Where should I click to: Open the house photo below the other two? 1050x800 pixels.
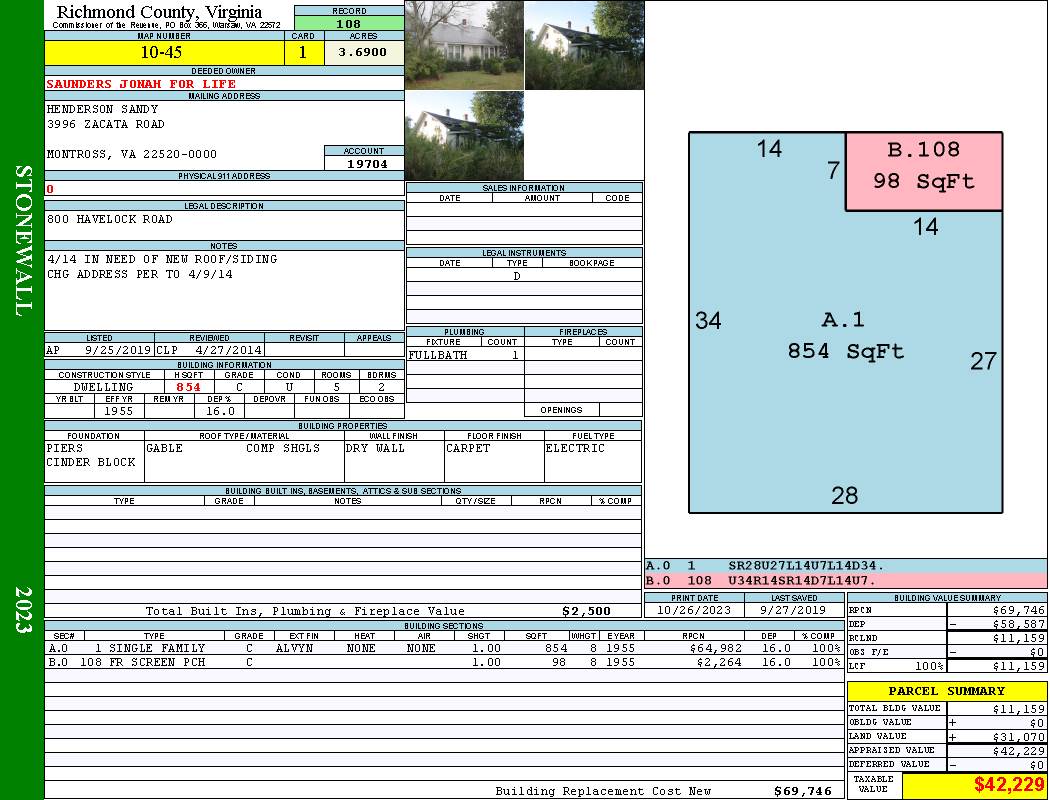coord(464,136)
